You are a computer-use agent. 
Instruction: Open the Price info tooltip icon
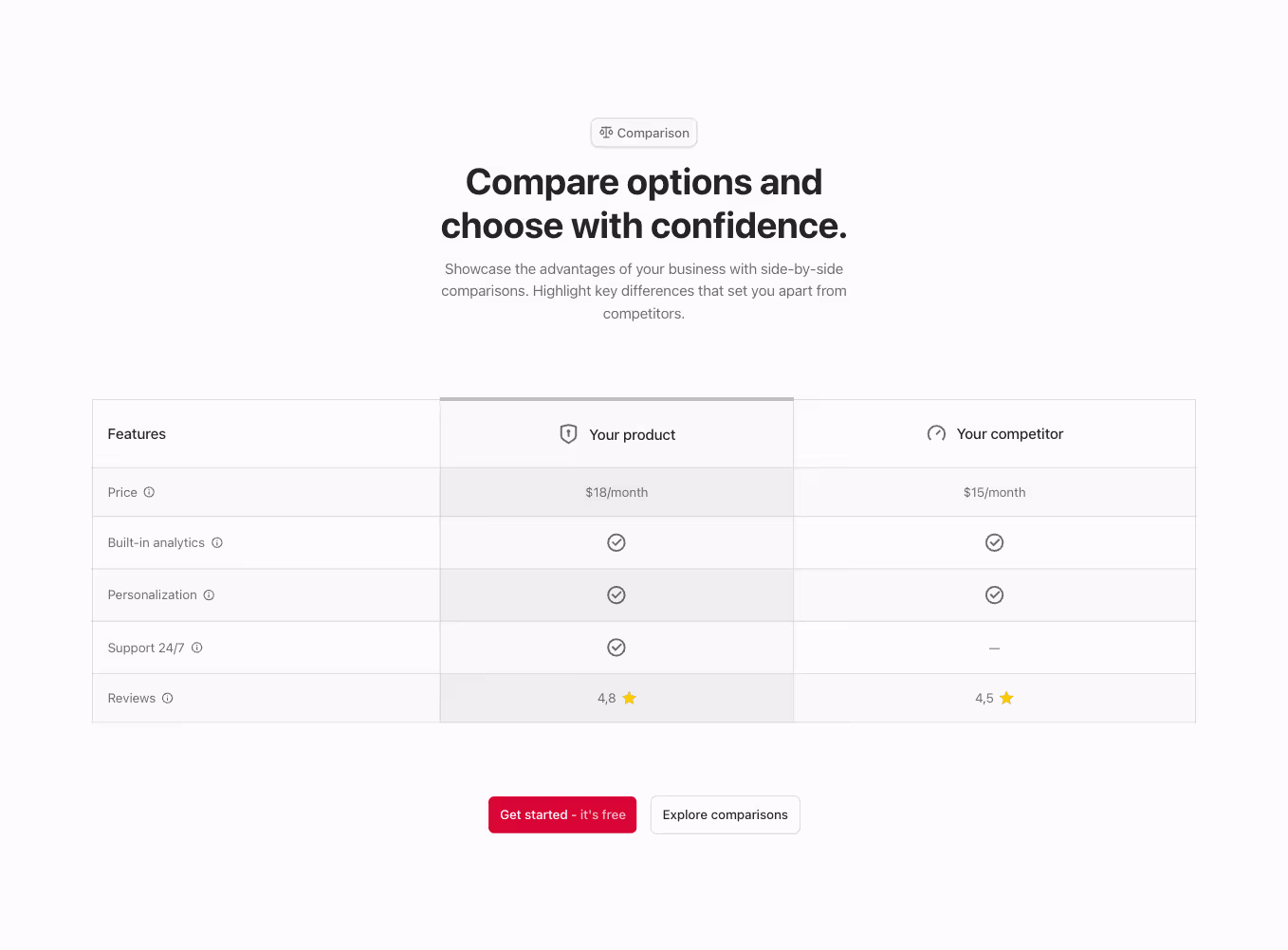coord(149,492)
